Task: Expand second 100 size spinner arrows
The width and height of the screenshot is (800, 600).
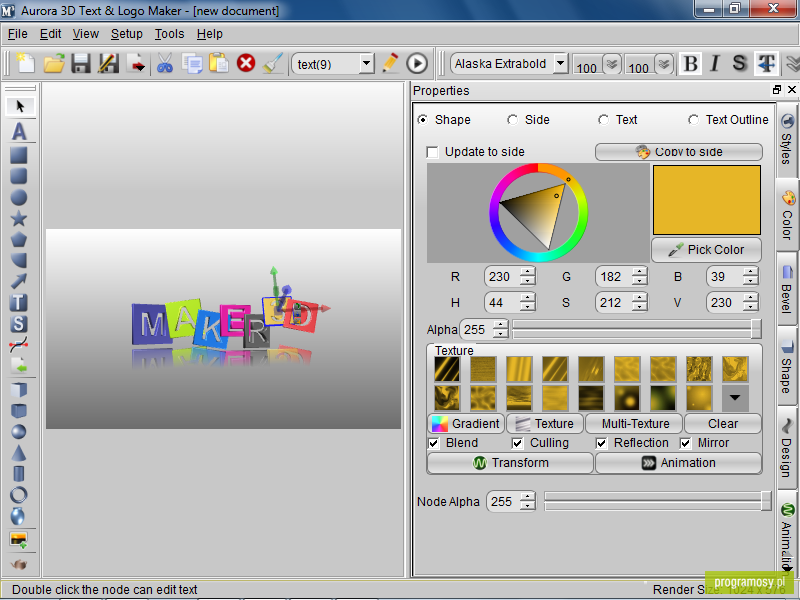Action: coord(664,64)
